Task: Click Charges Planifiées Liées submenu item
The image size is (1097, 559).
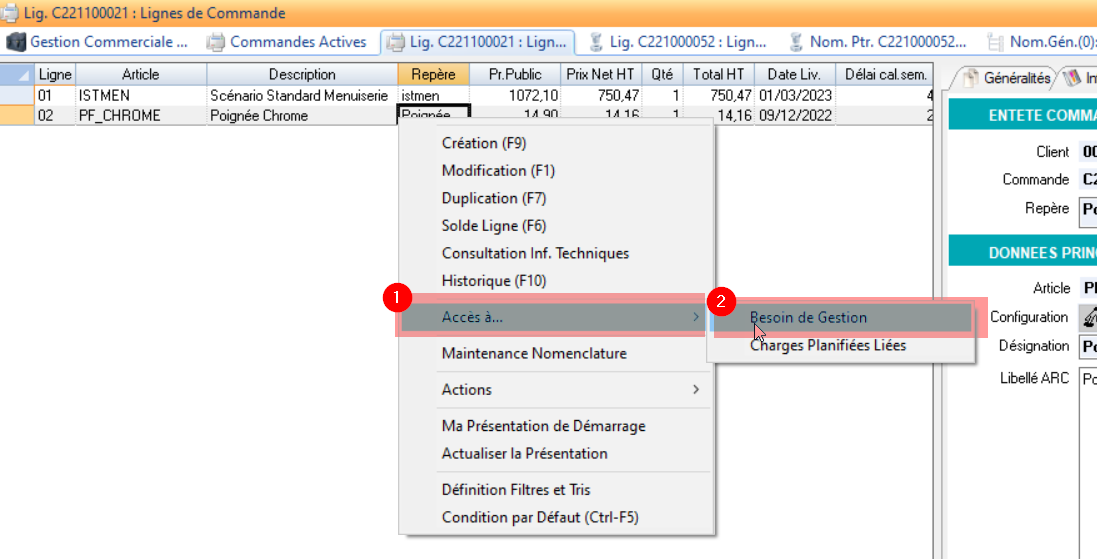Action: click(827, 346)
